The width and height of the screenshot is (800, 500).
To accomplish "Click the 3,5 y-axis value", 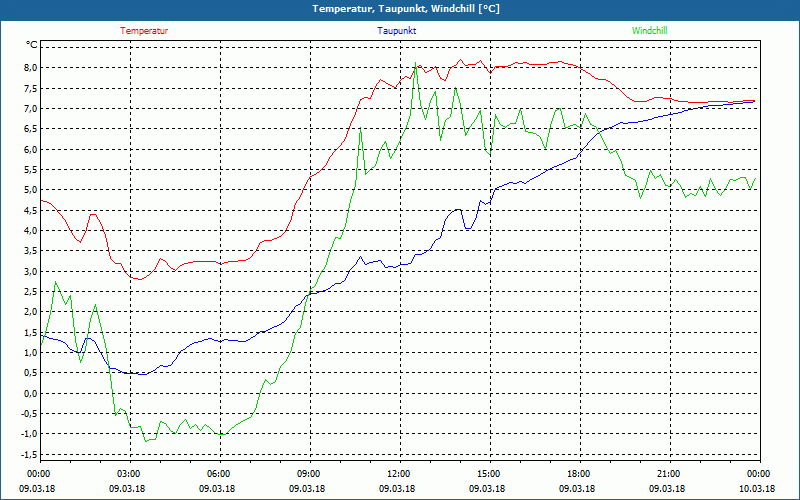I will click(31, 251).
